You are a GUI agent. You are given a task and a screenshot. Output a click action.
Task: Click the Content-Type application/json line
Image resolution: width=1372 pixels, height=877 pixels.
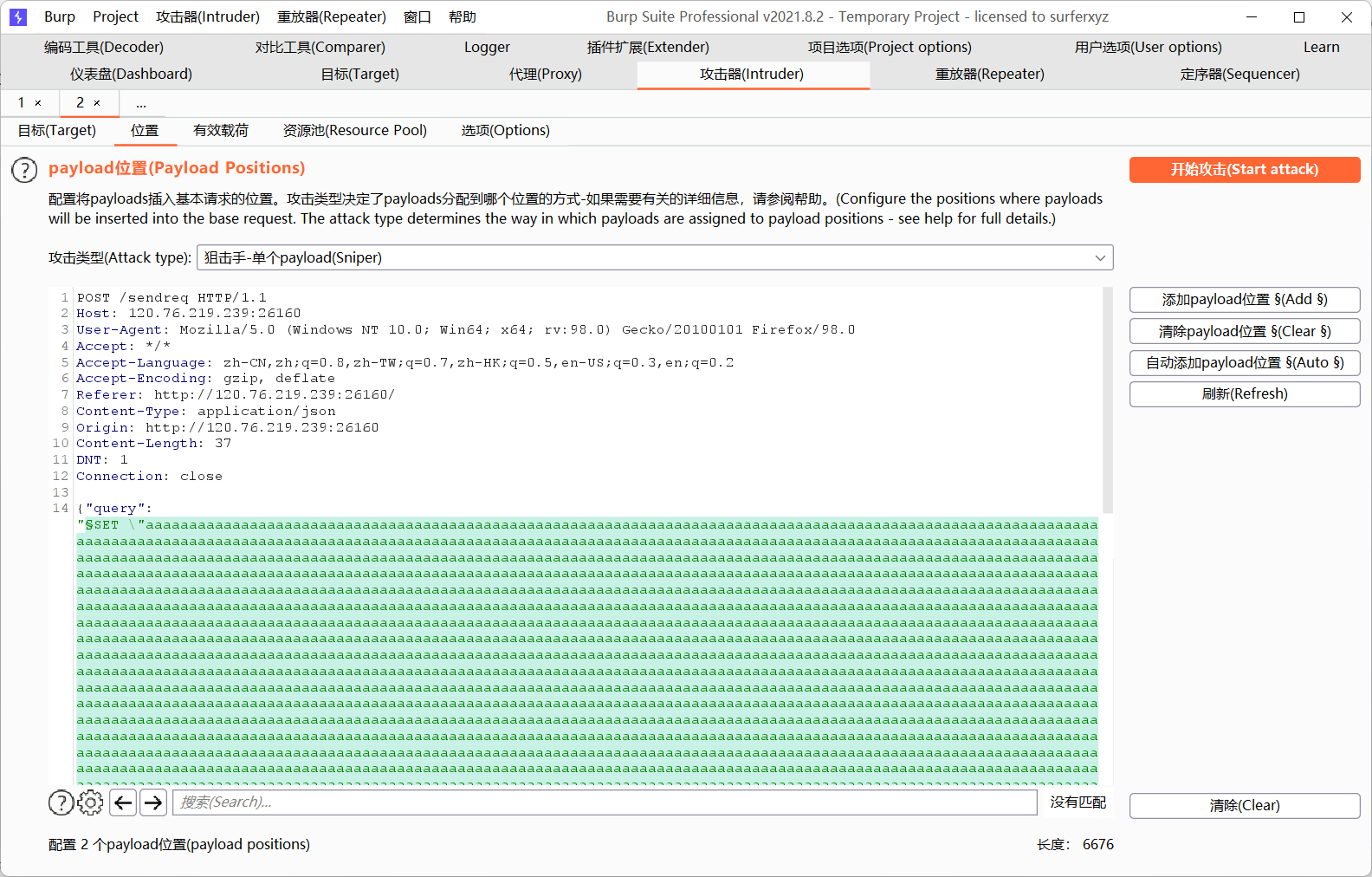point(206,411)
